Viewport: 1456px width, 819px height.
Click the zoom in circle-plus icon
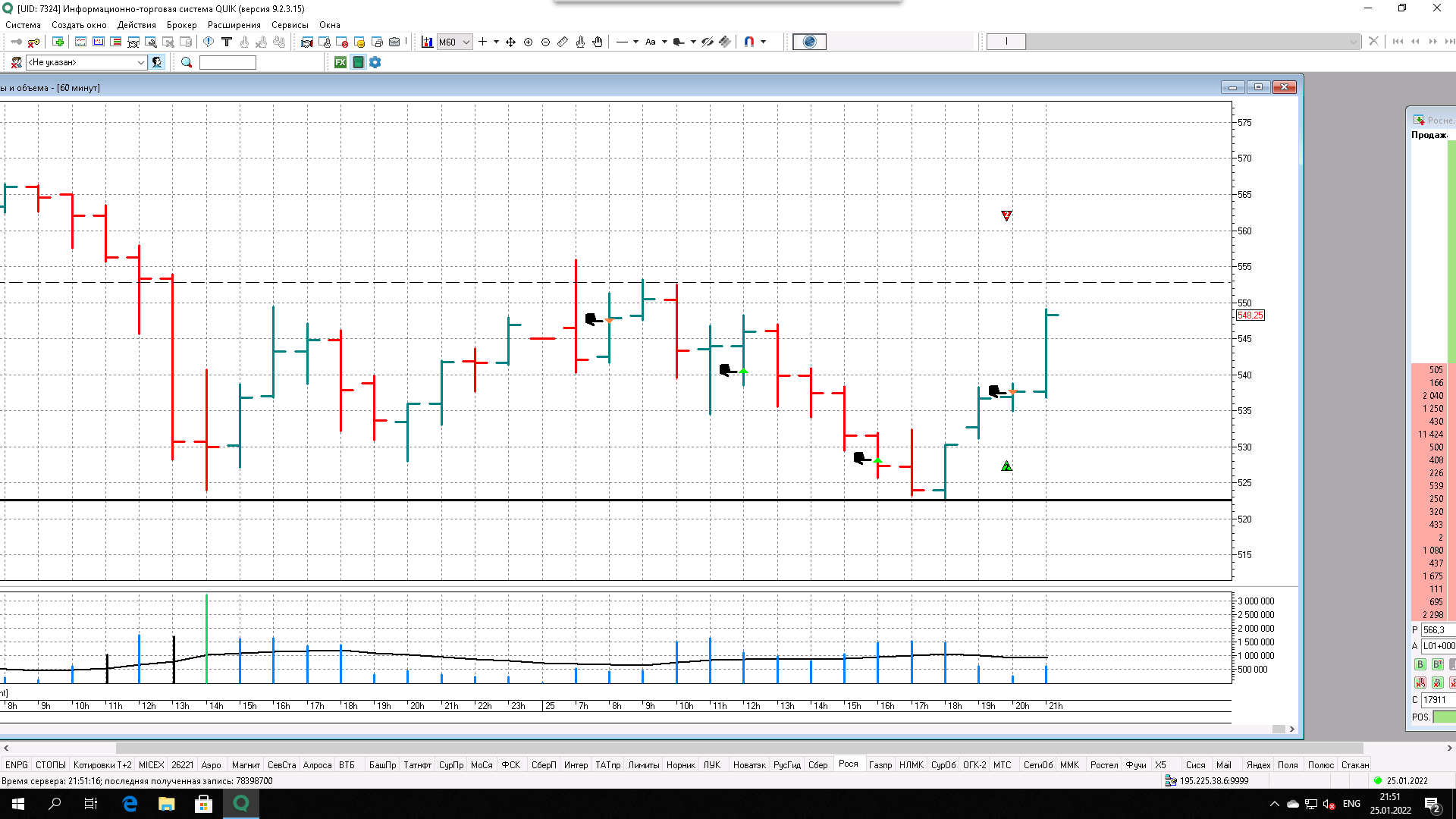point(529,42)
